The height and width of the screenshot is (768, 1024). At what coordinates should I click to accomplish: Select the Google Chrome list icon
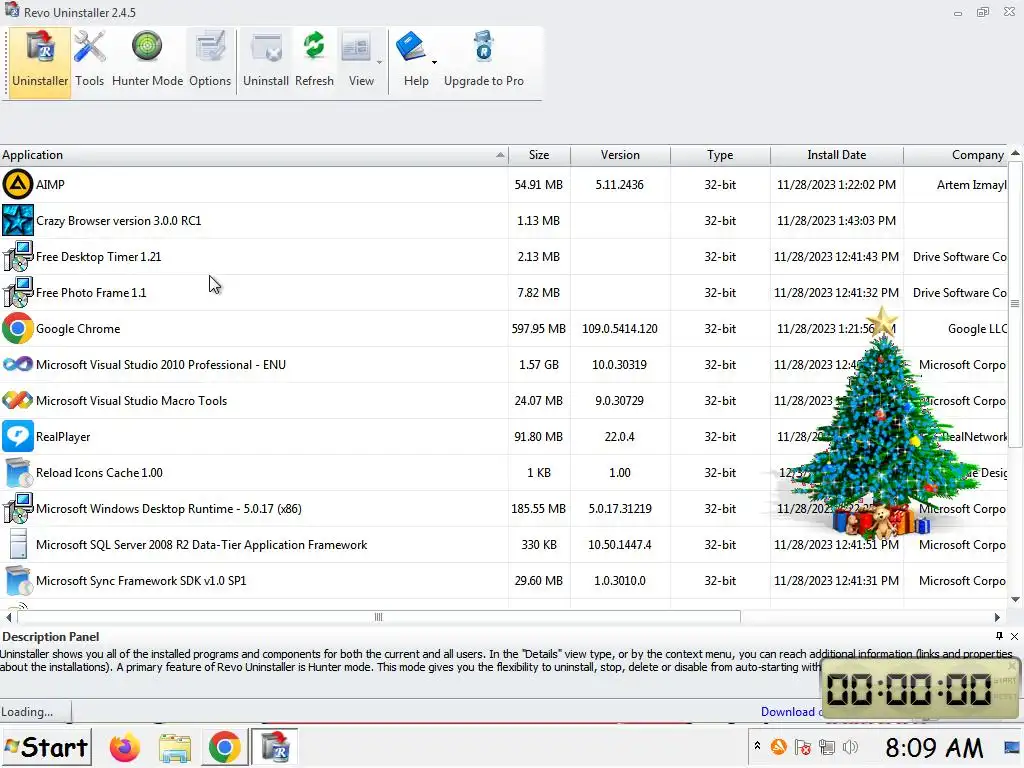click(x=18, y=328)
